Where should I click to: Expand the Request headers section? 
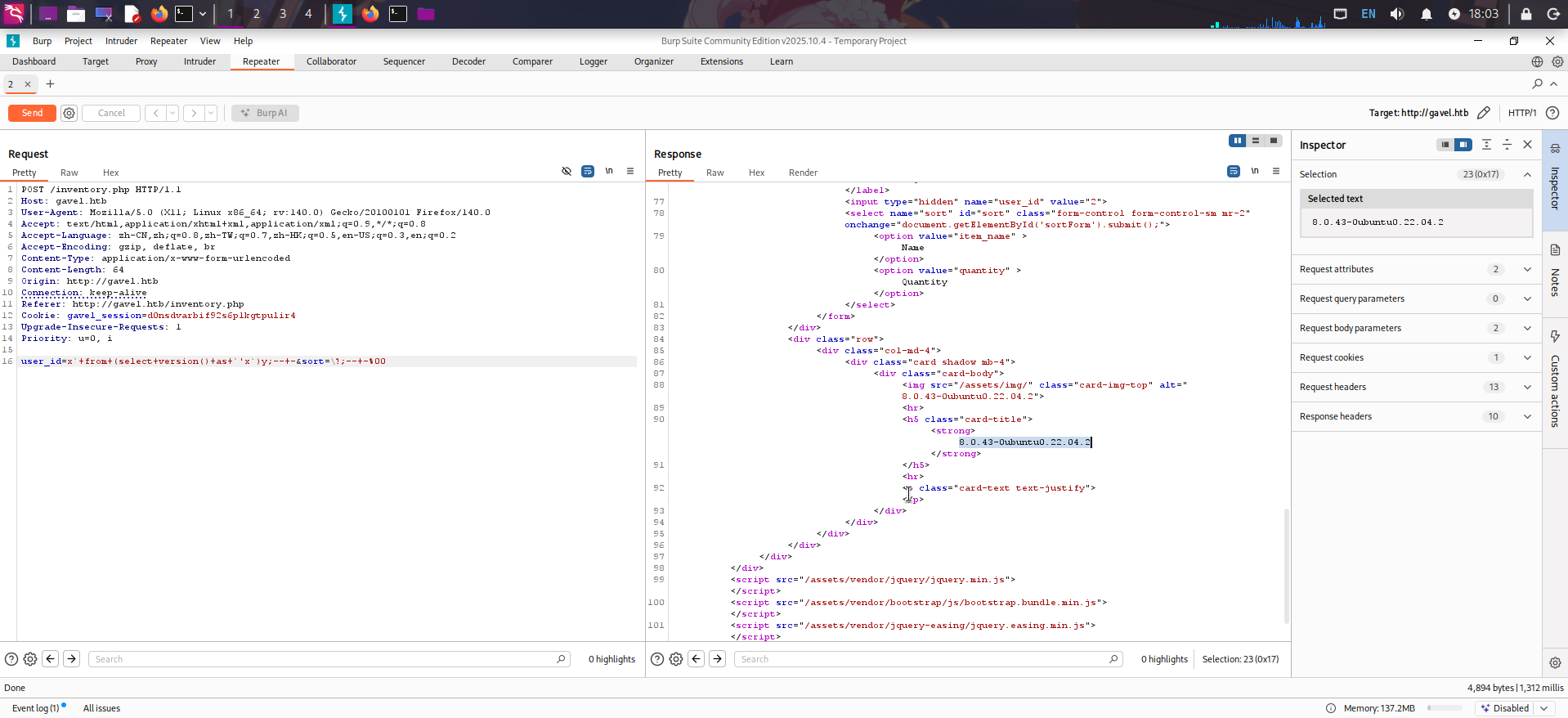pos(1527,387)
